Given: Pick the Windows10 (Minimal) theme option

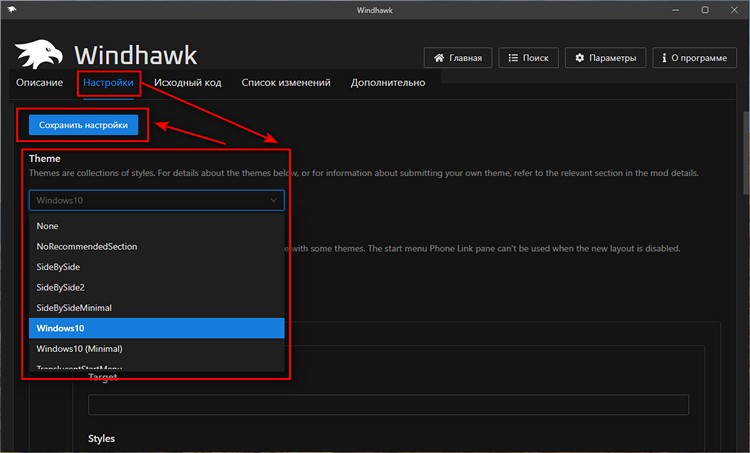Looking at the screenshot, I should pyautogui.click(x=156, y=349).
